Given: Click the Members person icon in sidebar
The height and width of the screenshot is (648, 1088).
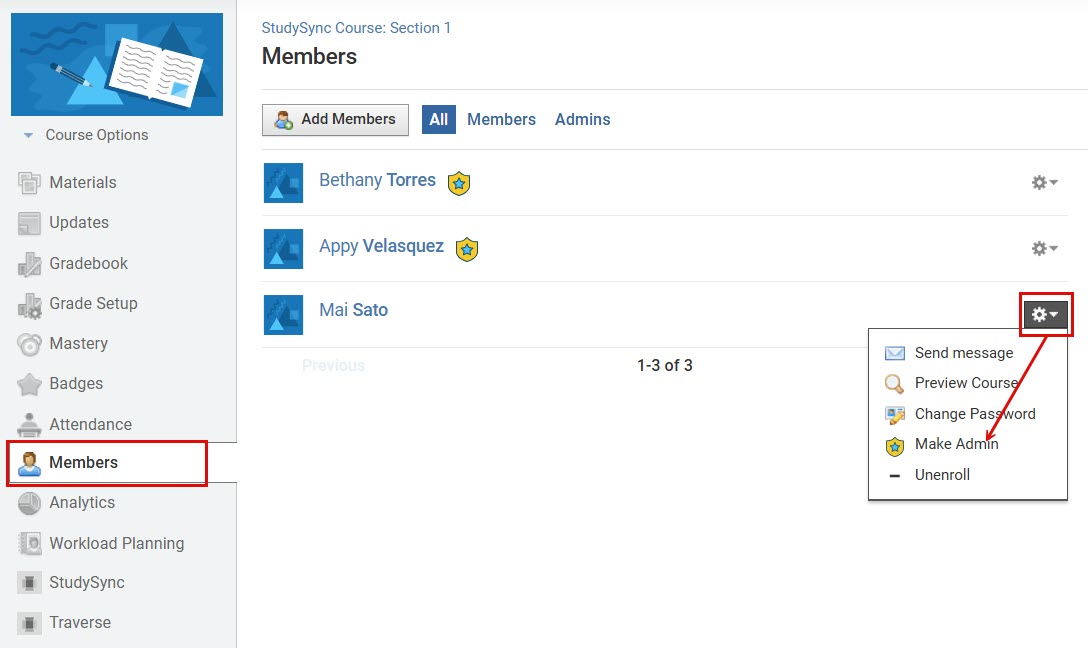Looking at the screenshot, I should [x=29, y=463].
